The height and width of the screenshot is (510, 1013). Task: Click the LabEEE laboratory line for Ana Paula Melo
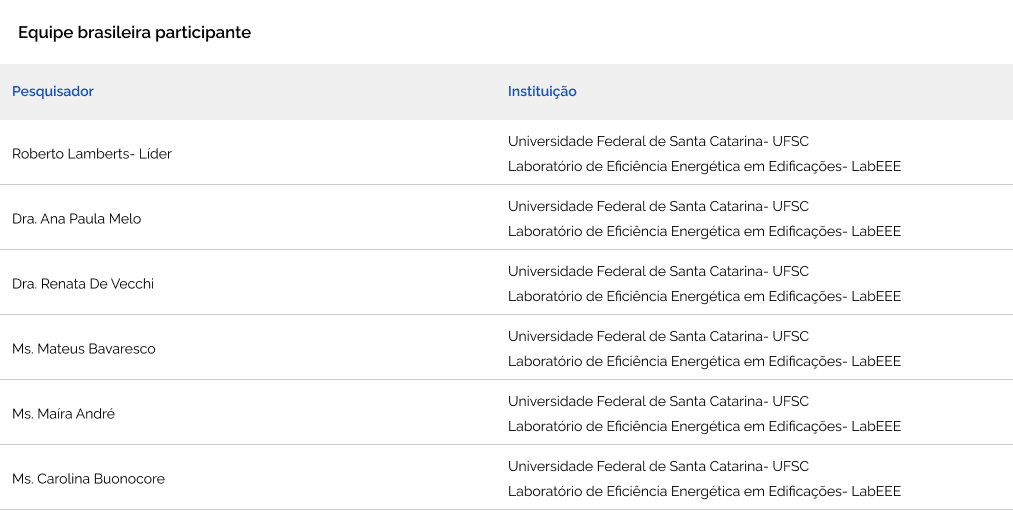(704, 231)
